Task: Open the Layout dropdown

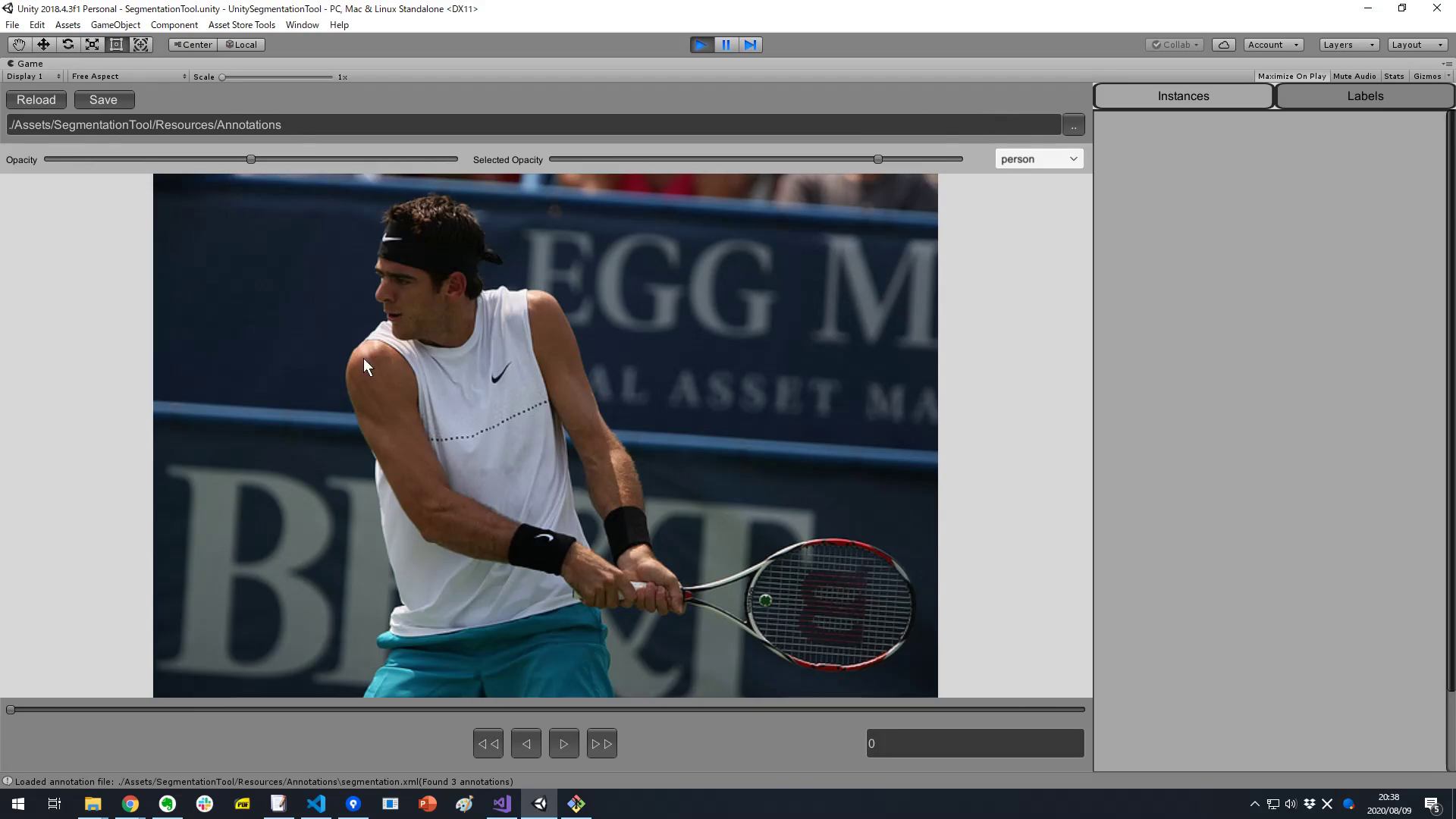Action: coord(1417,45)
